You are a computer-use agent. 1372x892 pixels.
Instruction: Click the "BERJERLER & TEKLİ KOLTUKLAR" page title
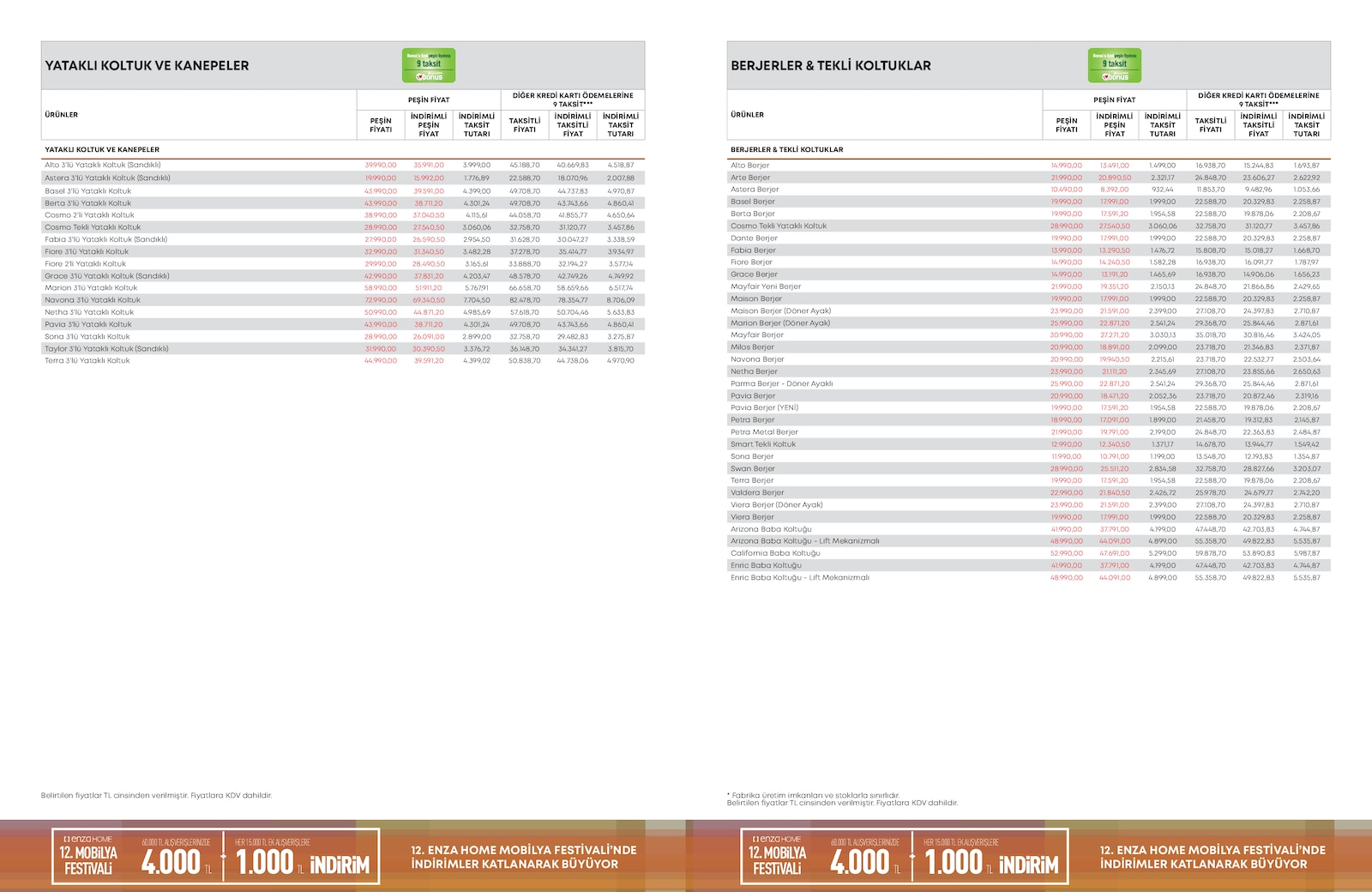pos(831,65)
